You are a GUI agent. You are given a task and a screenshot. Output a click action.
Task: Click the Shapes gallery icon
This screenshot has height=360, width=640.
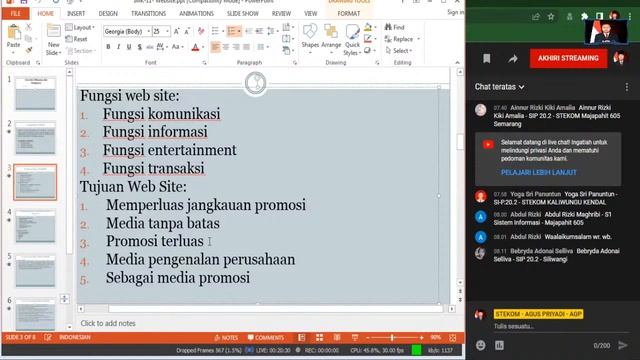point(310,31)
